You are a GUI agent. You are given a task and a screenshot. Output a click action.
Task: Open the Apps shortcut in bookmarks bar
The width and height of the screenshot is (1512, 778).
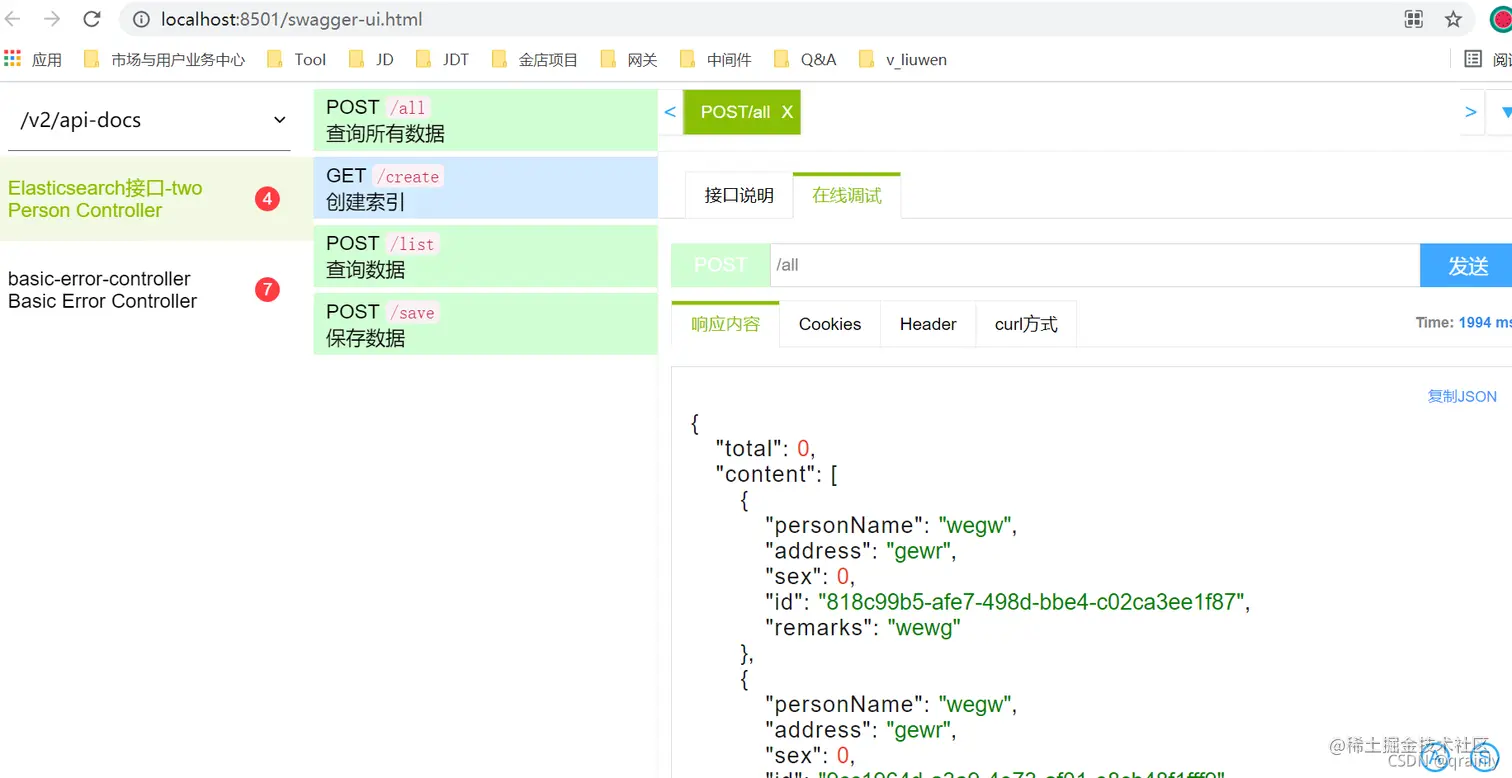pyautogui.click(x=33, y=60)
